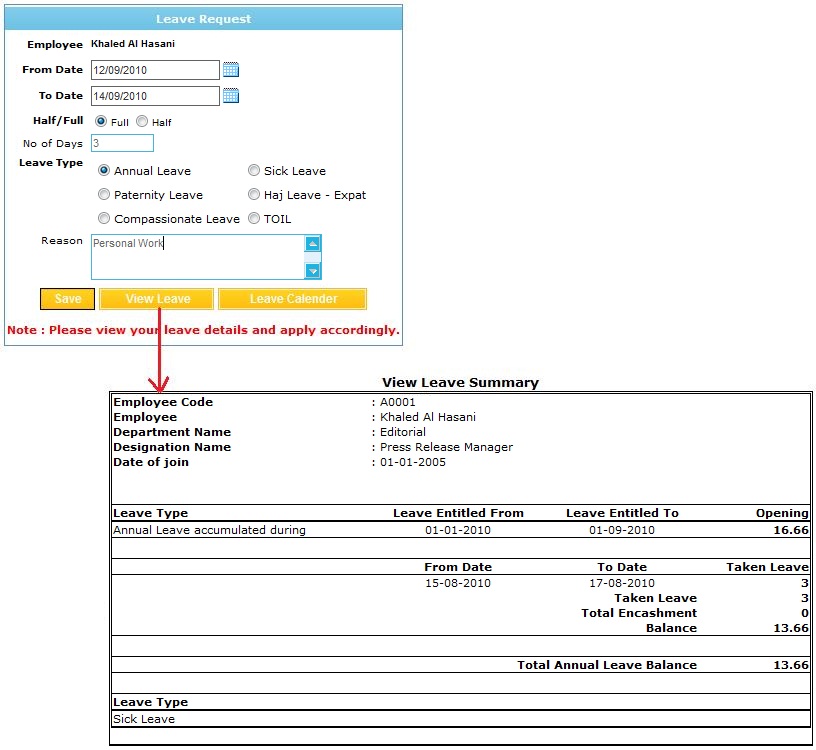Viewport: 816px width, 750px height.
Task: Click into the Reason text area
Action: click(x=198, y=257)
